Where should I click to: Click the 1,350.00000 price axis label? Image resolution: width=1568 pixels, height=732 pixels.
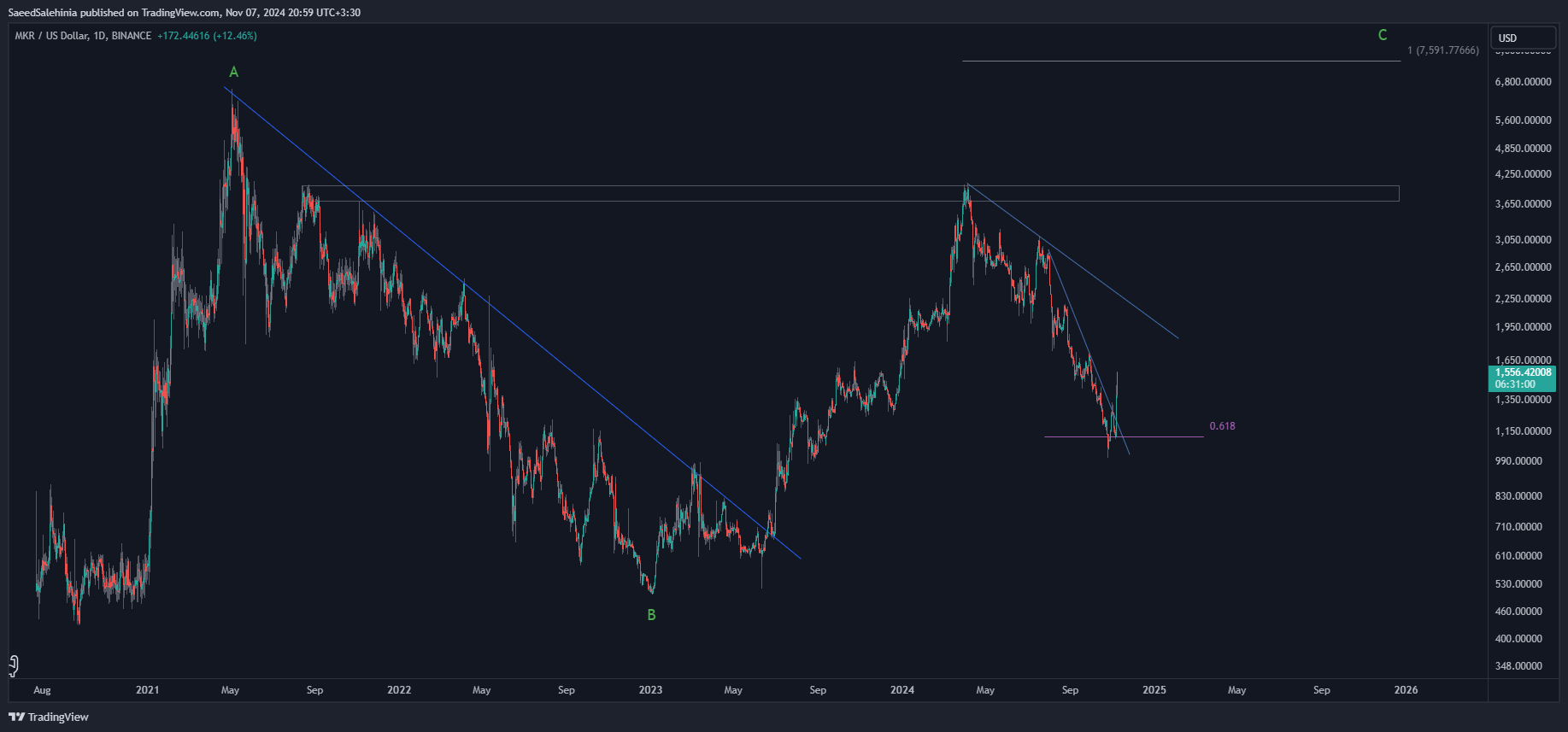tap(1523, 400)
